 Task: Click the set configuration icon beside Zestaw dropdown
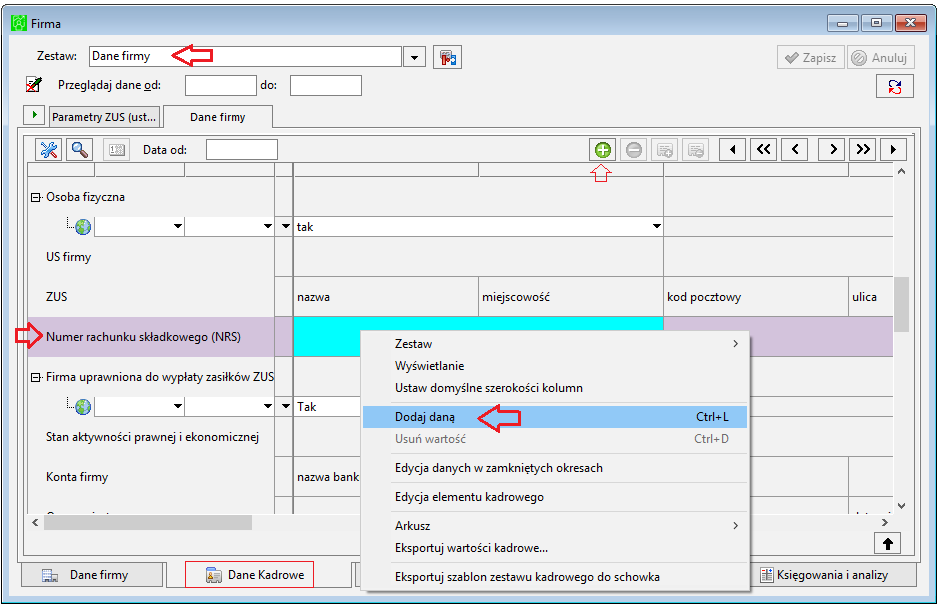[x=447, y=58]
